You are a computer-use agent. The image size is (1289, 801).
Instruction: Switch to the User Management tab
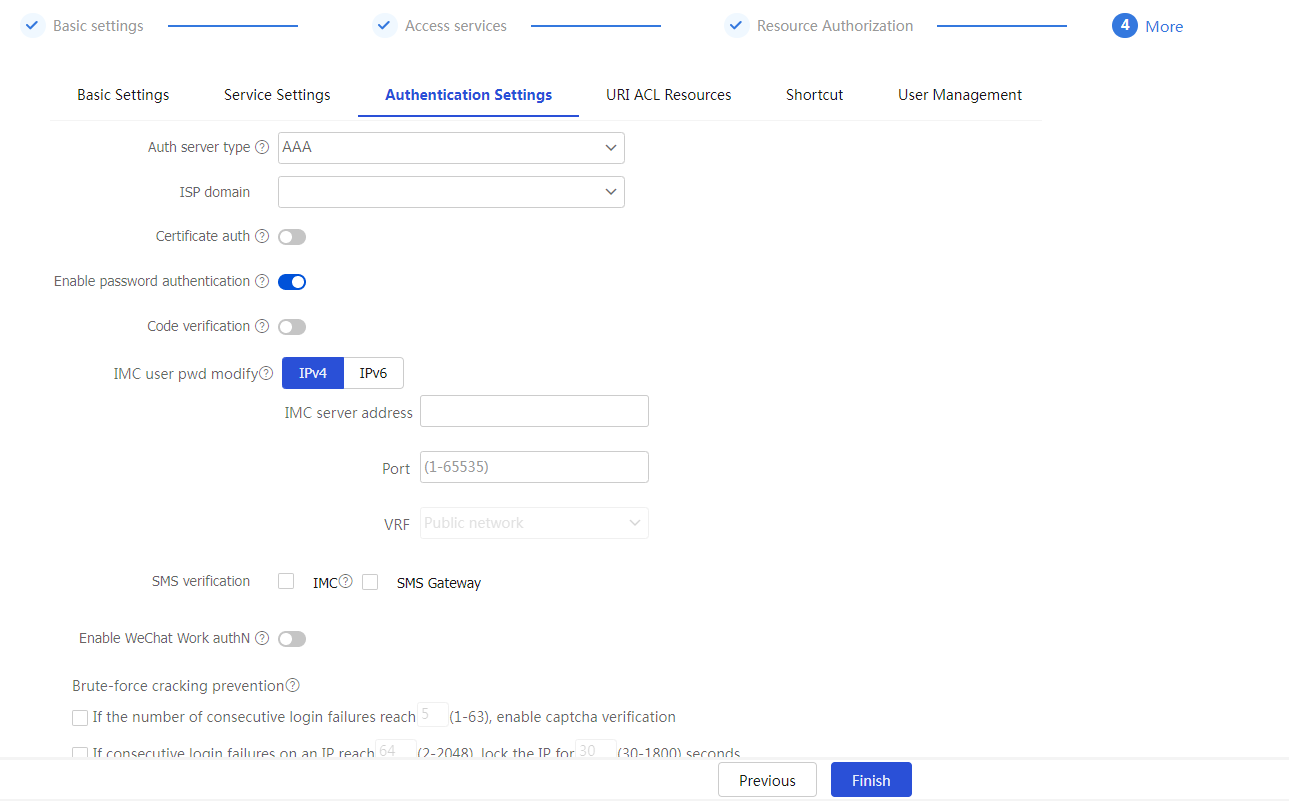coord(960,95)
